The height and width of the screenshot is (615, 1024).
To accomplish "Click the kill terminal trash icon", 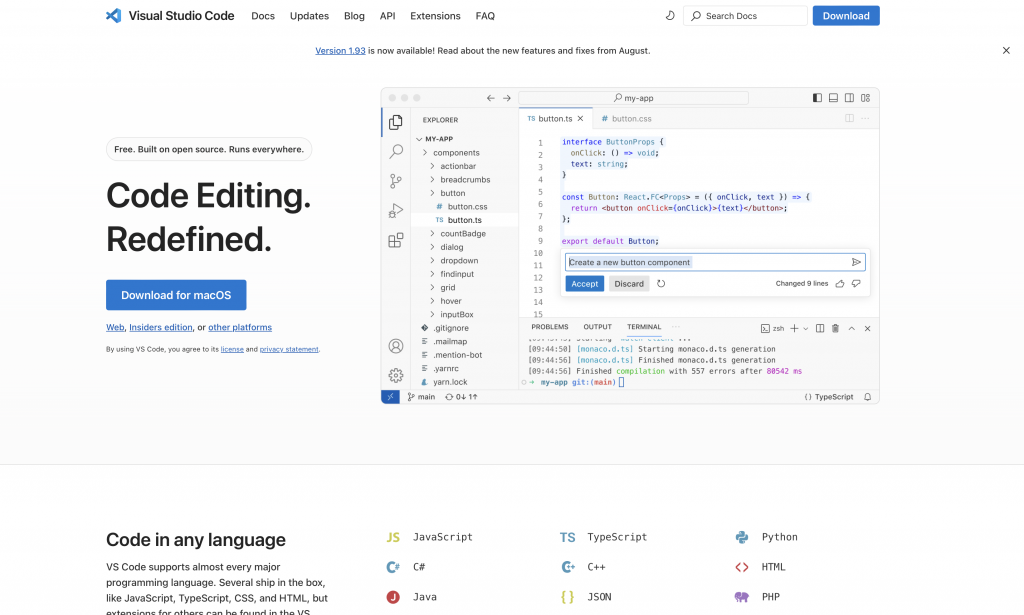I will (x=835, y=328).
